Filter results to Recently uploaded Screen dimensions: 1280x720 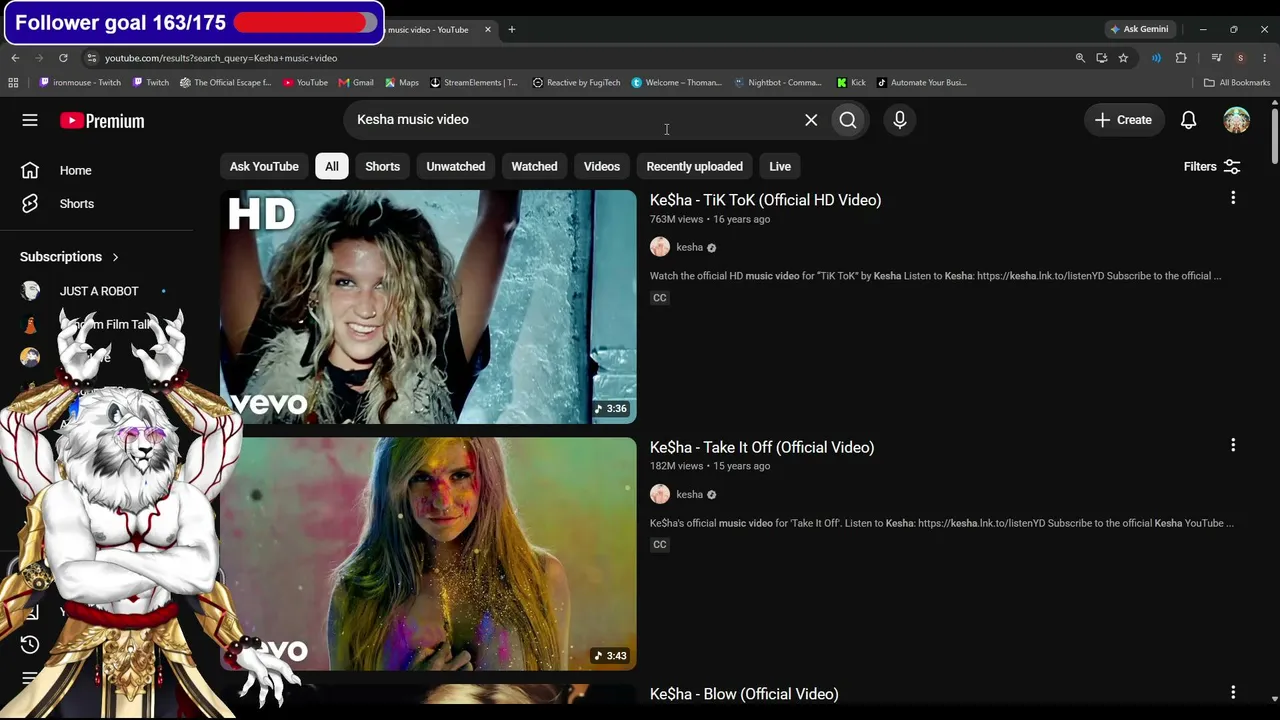(694, 167)
